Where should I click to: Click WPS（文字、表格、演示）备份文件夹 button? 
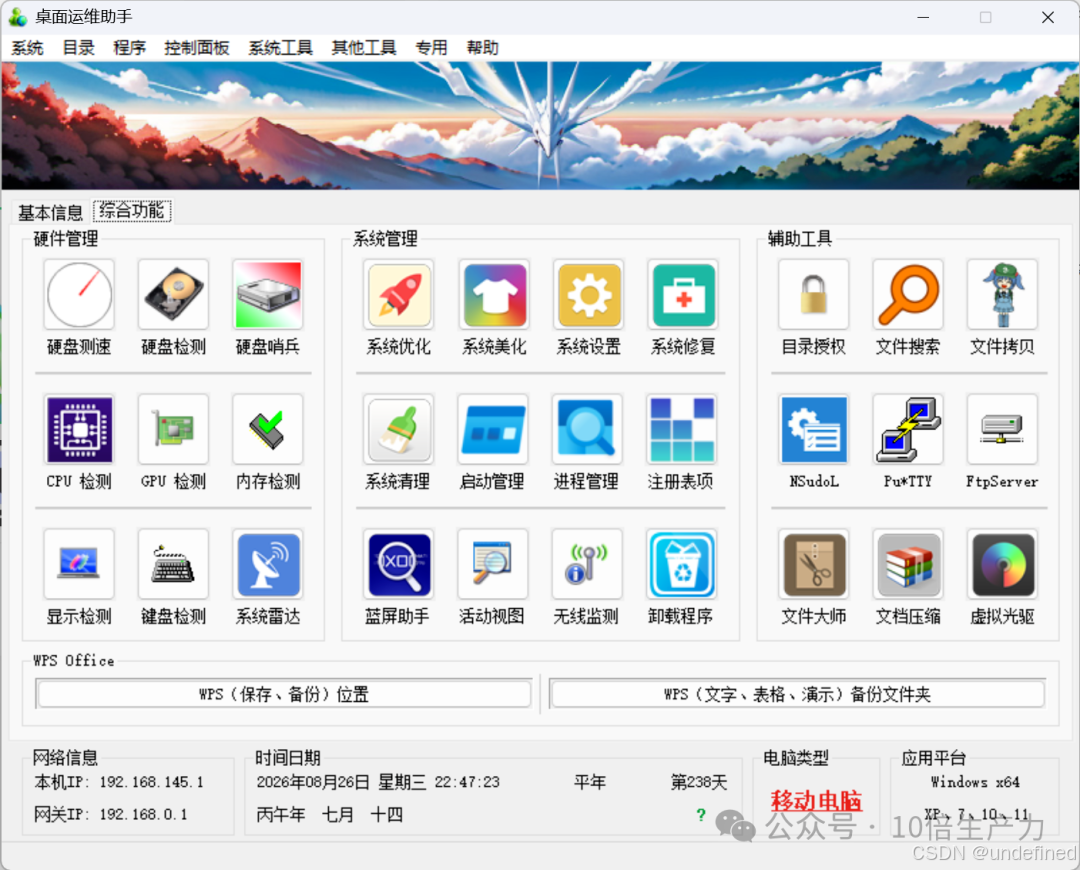(x=797, y=694)
